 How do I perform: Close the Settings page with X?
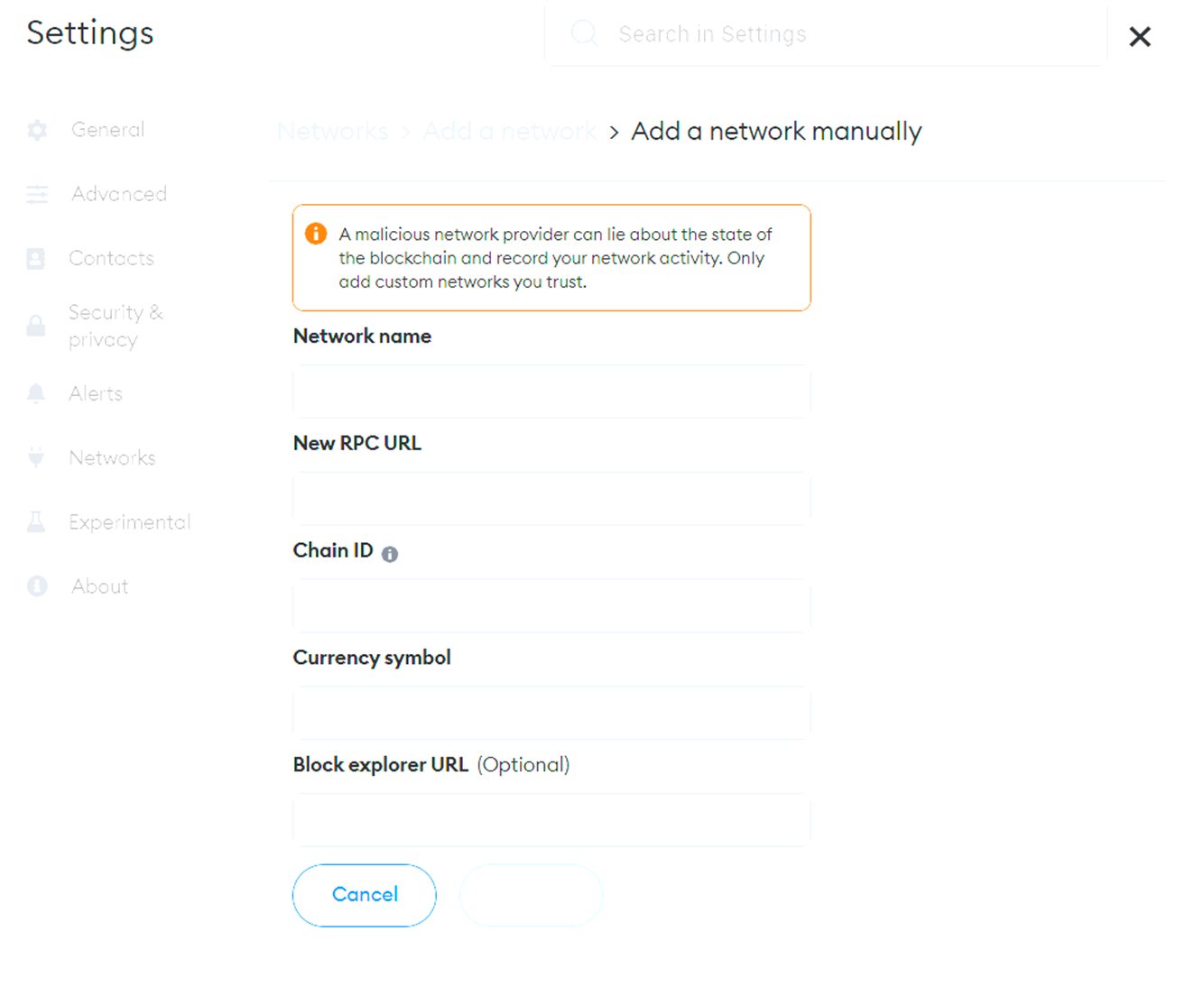coord(1140,36)
